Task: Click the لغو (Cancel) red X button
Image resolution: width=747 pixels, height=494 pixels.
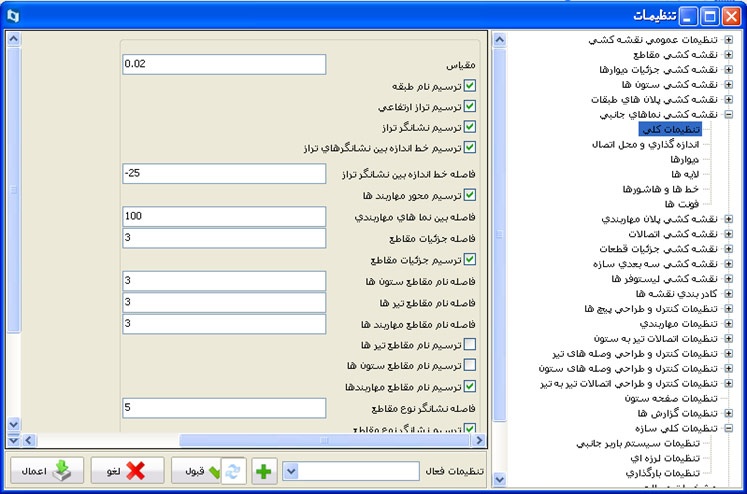Action: tap(126, 471)
